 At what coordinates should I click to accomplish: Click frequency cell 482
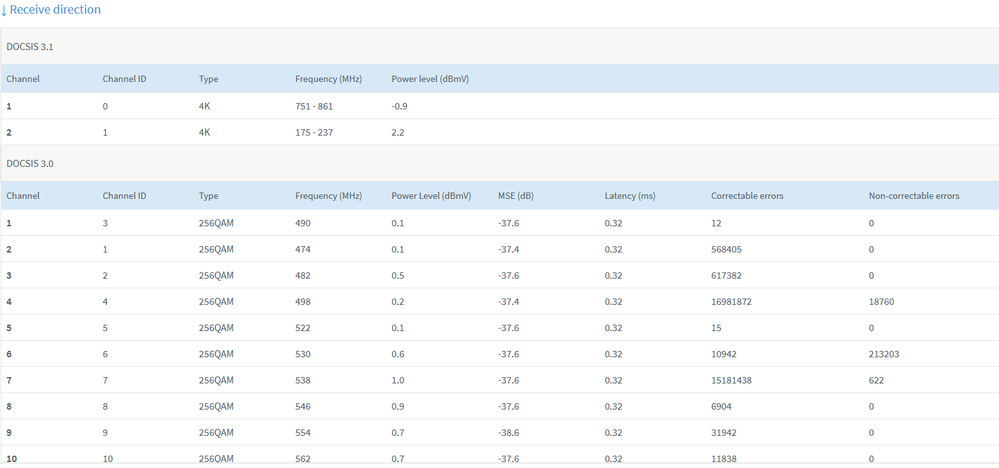click(303, 276)
